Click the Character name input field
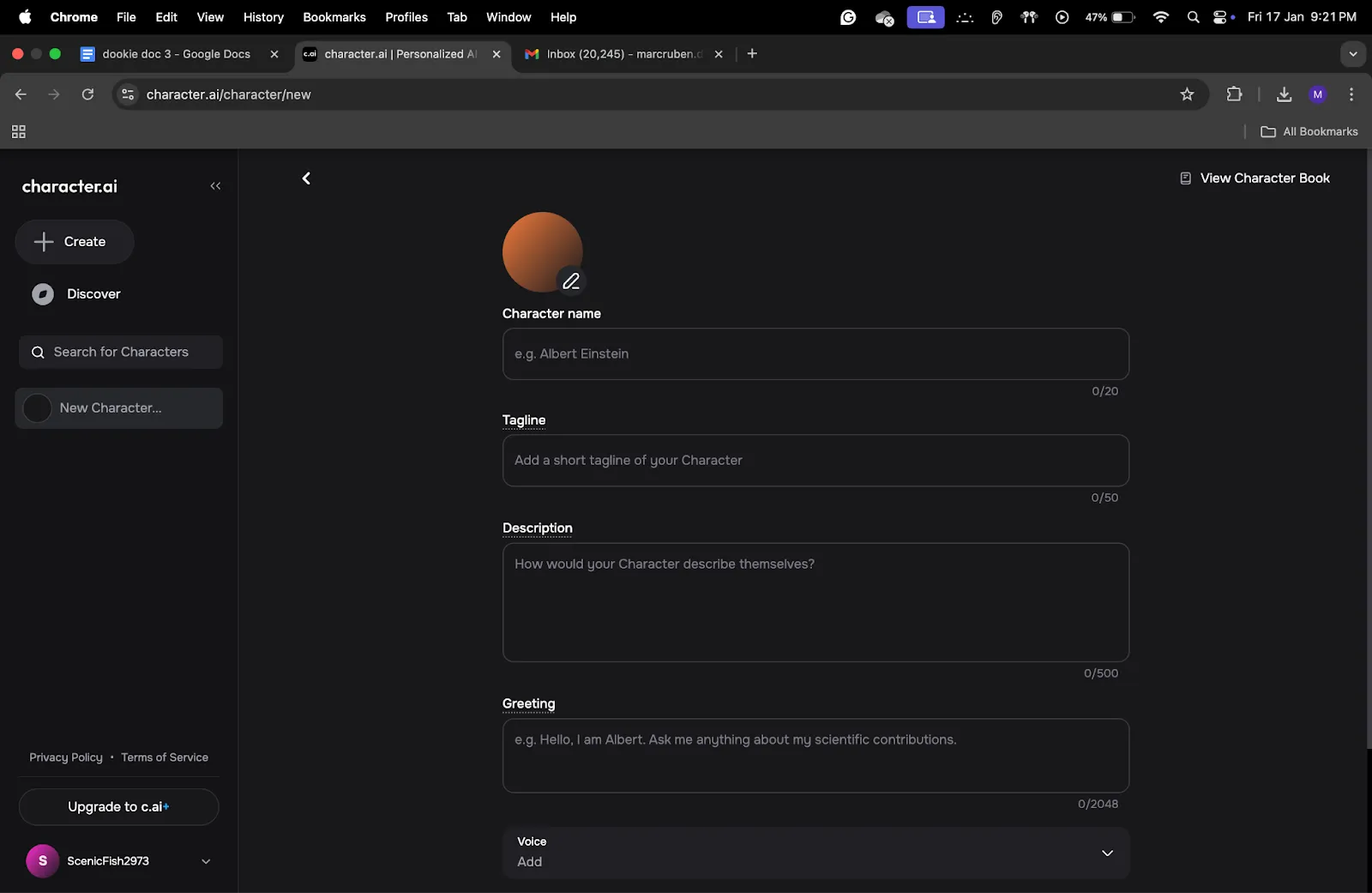Screen dimensions: 1372x893 coord(815,354)
